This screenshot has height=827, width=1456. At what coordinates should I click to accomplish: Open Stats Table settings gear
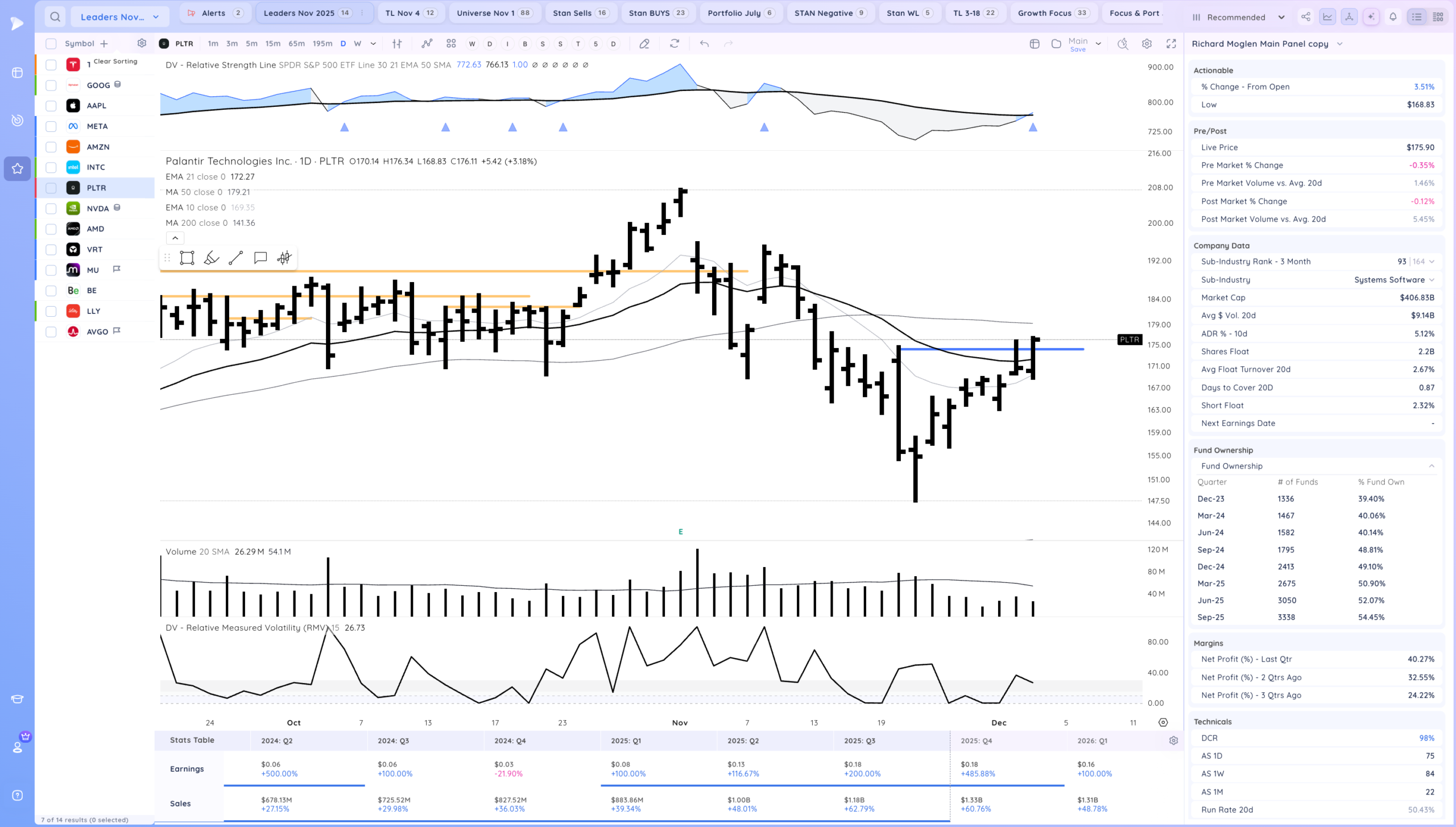1173,741
